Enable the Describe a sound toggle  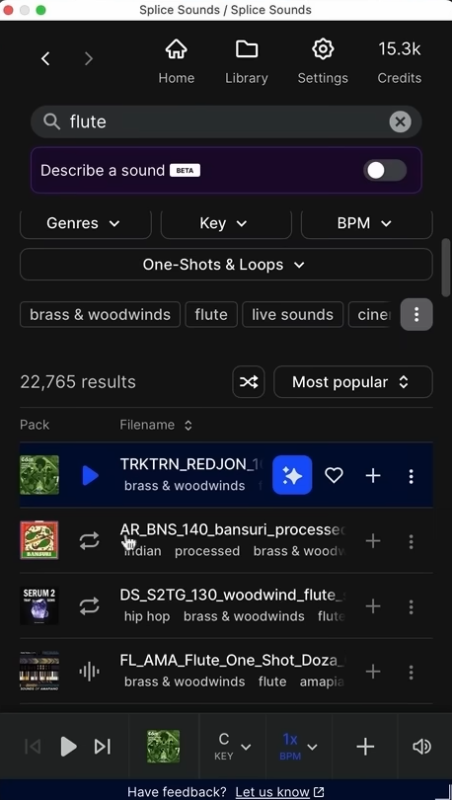pos(385,170)
